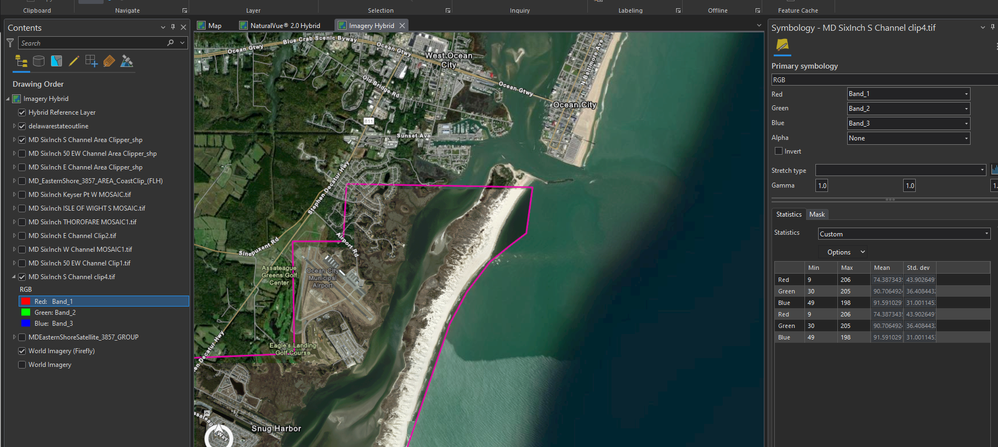Open the Statistics Custom dropdown
Screen dimensions: 998x447
904,234
